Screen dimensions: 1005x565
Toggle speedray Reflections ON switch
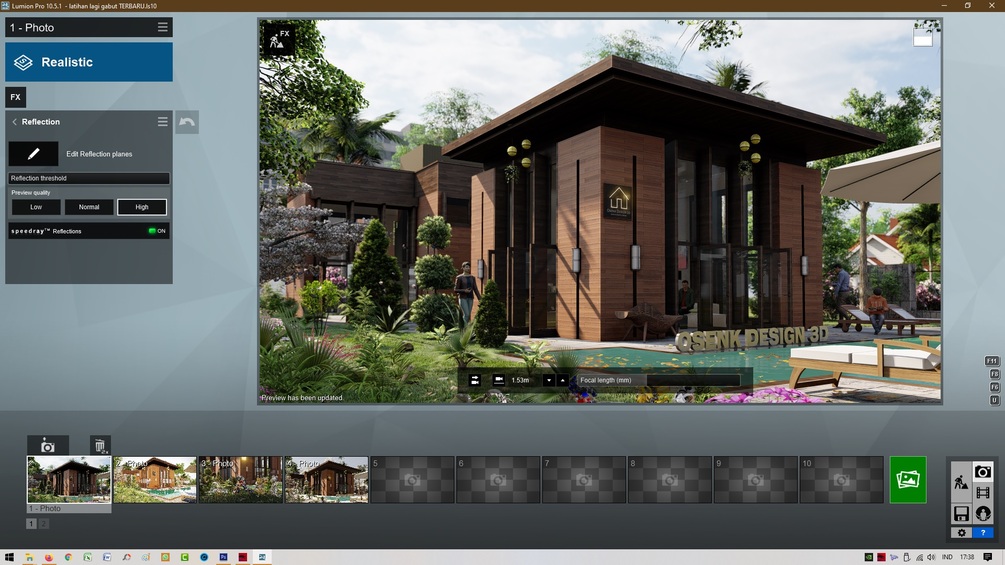(156, 231)
